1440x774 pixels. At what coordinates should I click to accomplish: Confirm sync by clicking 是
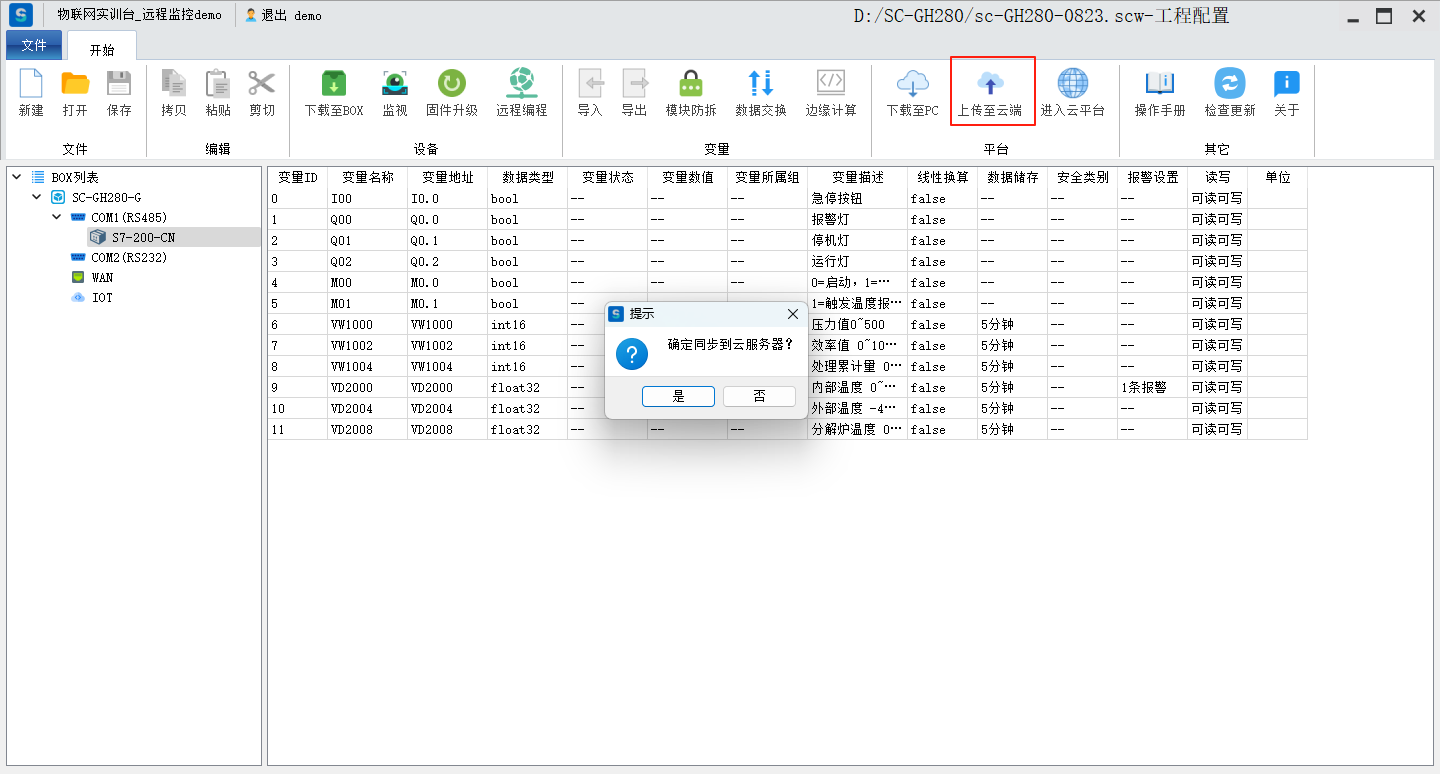(678, 396)
